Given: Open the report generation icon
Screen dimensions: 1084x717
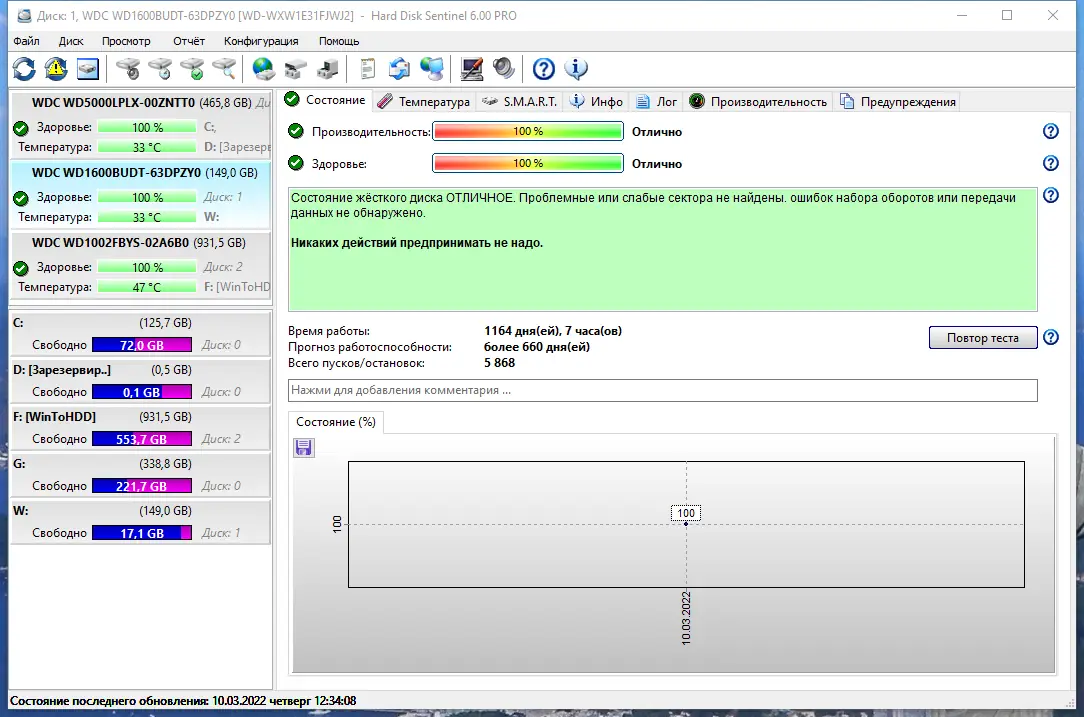Looking at the screenshot, I should pyautogui.click(x=366, y=68).
